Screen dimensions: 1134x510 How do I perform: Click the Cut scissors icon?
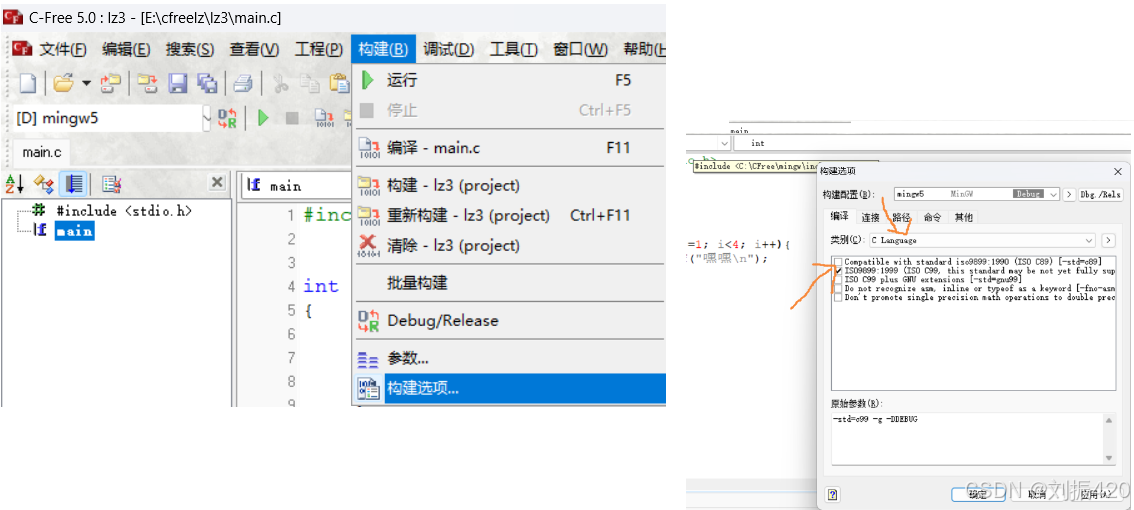(281, 84)
